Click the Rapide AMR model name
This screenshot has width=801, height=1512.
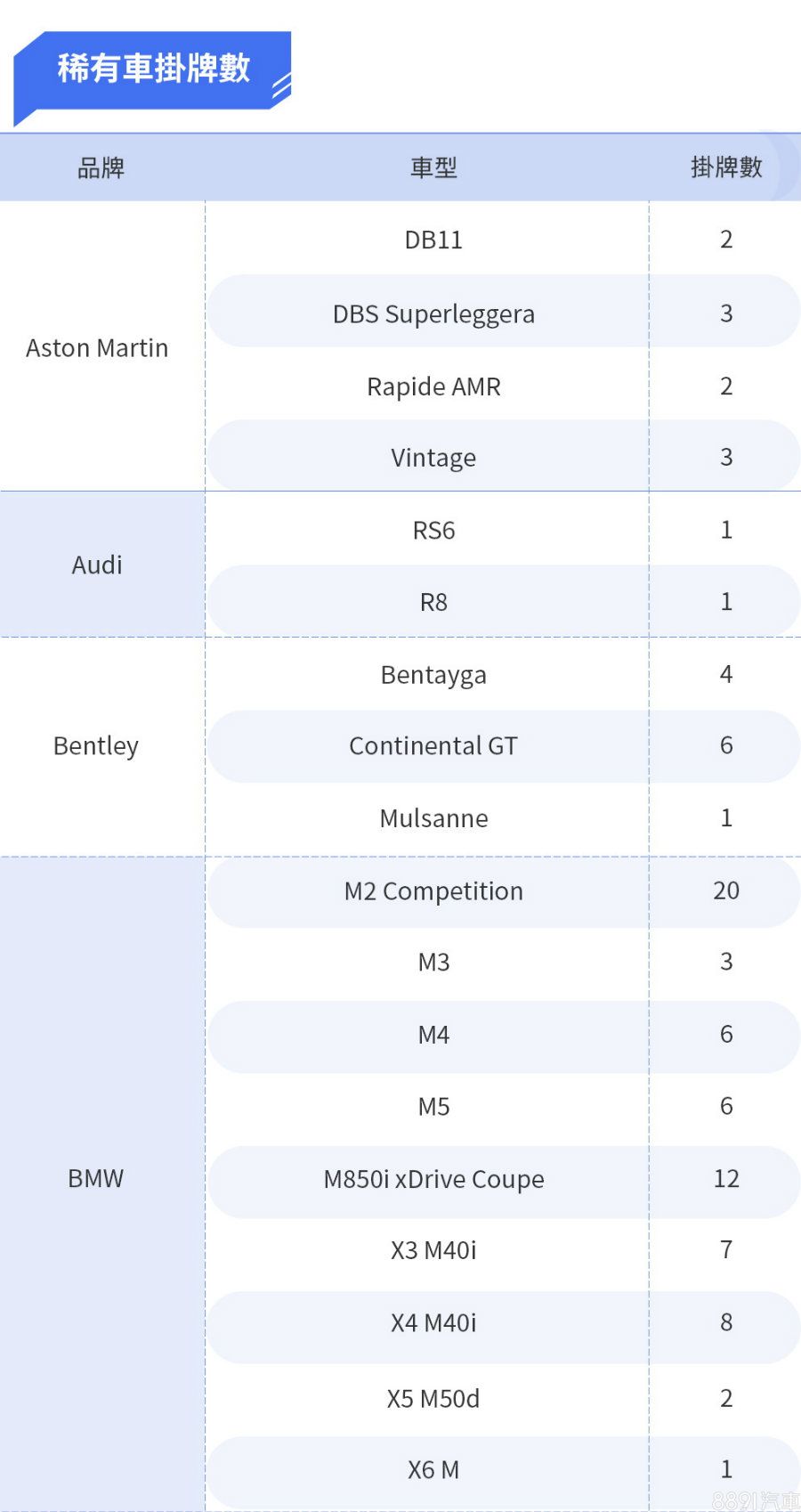tap(433, 386)
